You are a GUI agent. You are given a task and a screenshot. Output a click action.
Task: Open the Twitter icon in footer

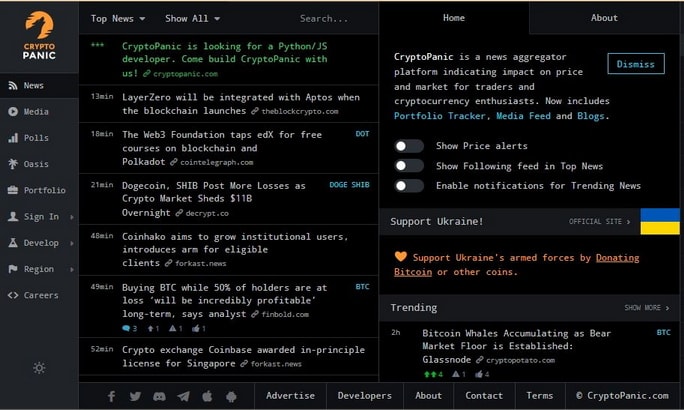click(135, 396)
